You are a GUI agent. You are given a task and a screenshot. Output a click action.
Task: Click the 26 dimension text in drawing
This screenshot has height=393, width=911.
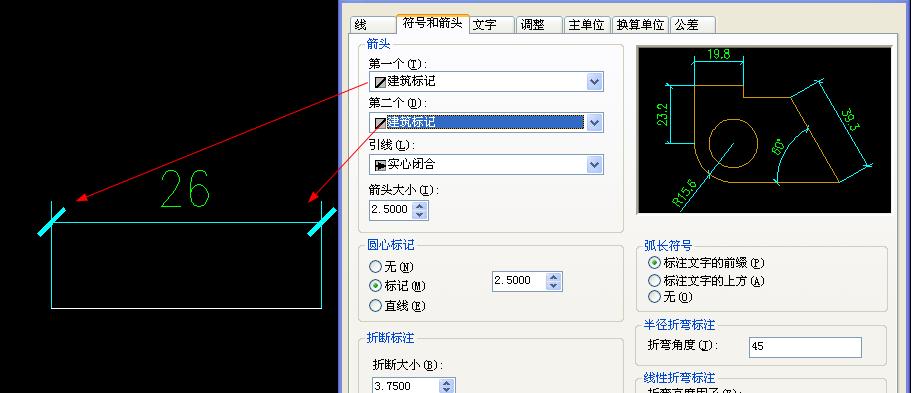click(185, 190)
